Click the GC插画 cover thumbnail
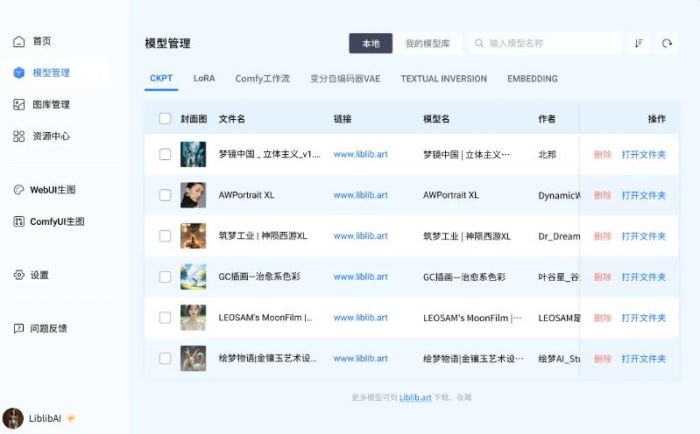 point(193,277)
